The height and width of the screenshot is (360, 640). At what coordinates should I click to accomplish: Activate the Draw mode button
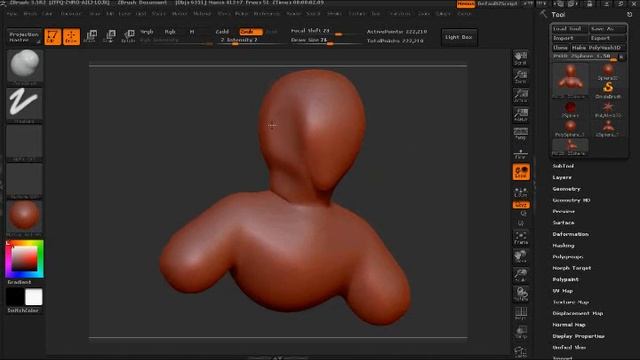pyautogui.click(x=71, y=37)
